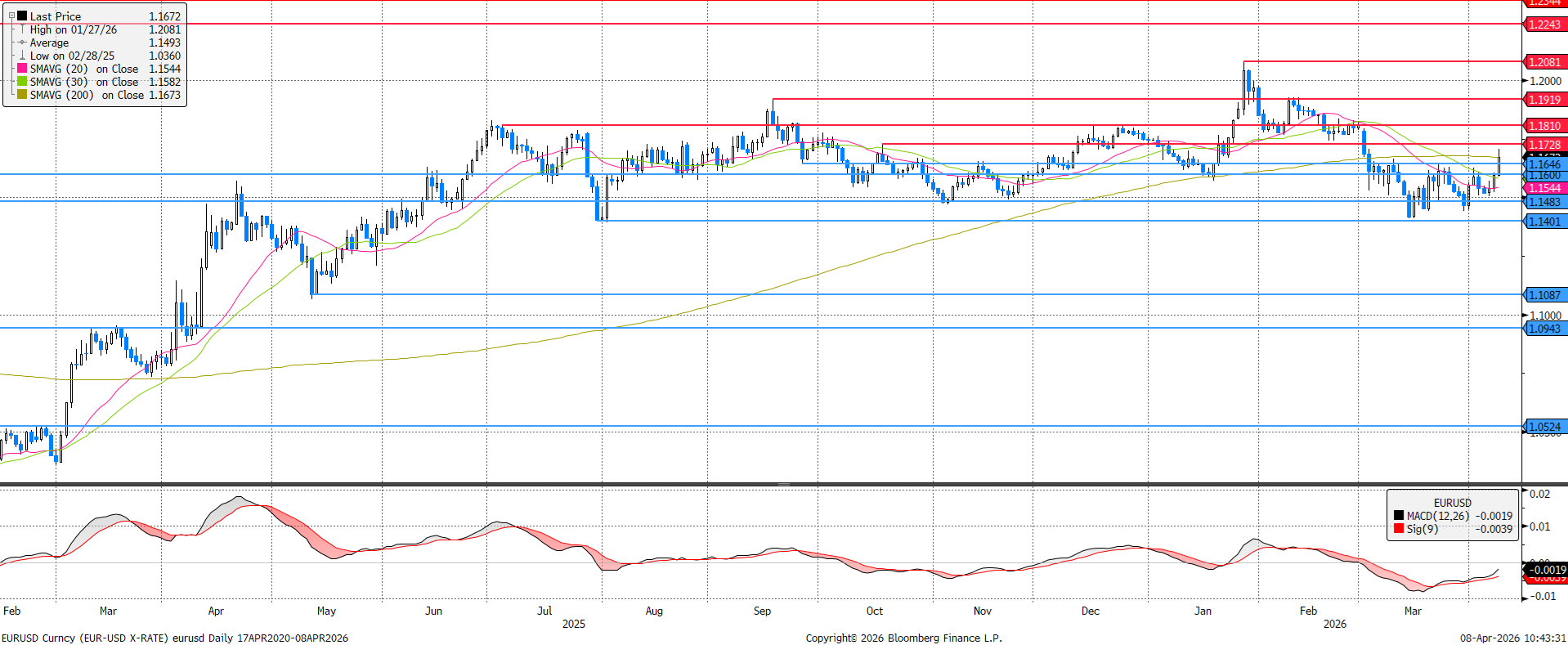Click the EURUSD title in MACD legend
Viewport: 1568px width, 645px height.
[x=1452, y=503]
